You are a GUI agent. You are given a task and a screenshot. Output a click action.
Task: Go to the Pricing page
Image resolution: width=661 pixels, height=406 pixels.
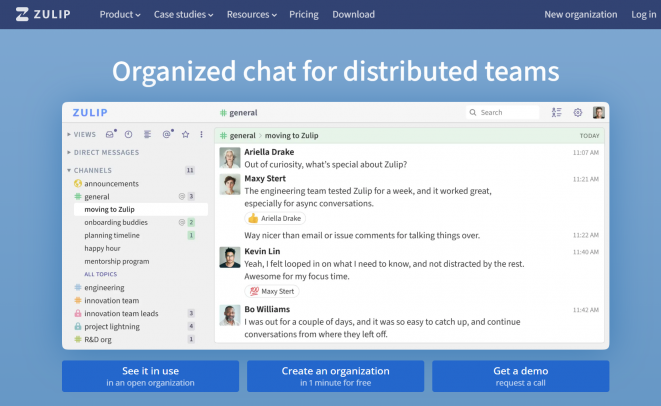click(x=304, y=14)
